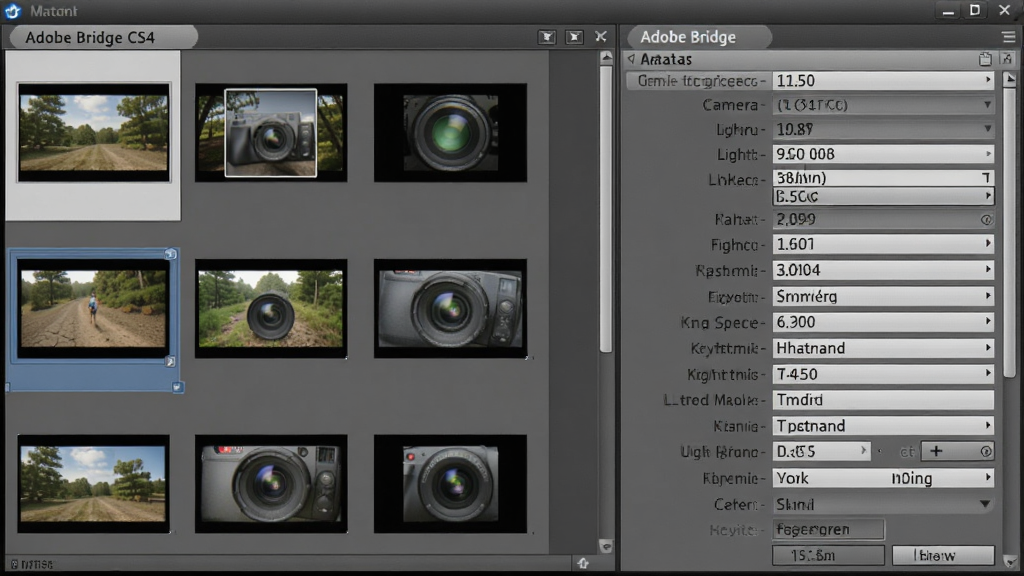Select the camera-over-forest thumbnail in top row

tap(271, 132)
